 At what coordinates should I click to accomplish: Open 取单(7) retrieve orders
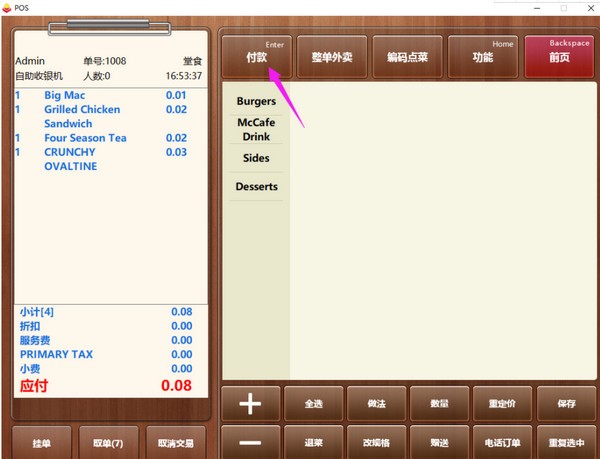point(108,443)
